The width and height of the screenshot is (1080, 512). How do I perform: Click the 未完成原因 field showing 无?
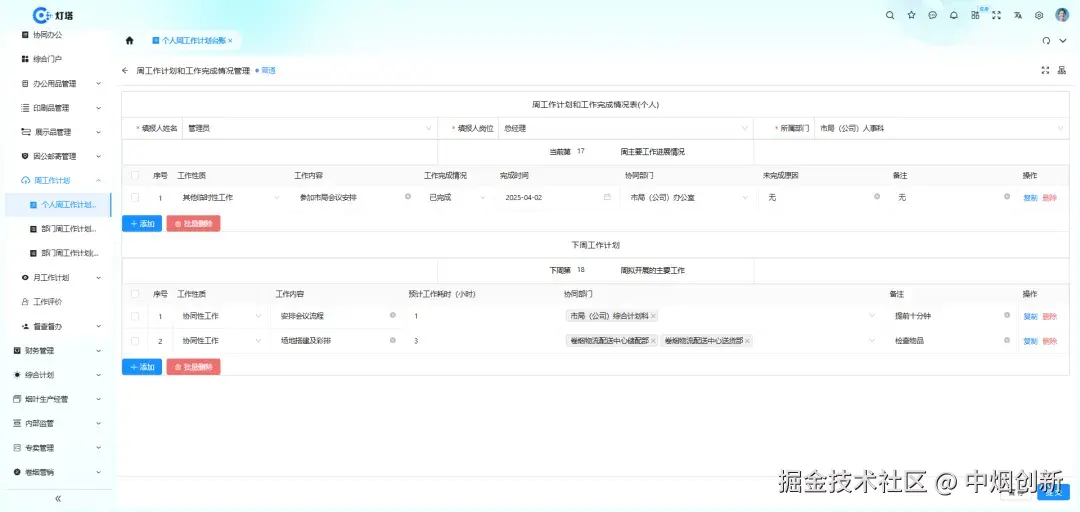[x=823, y=197]
